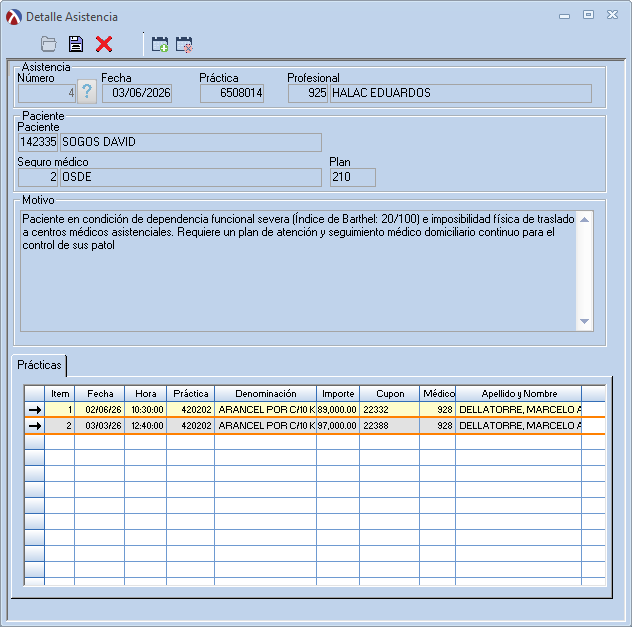Viewport: 632px width, 627px height.
Task: Click the Importe cell 89,000.00
Action: (x=338, y=410)
